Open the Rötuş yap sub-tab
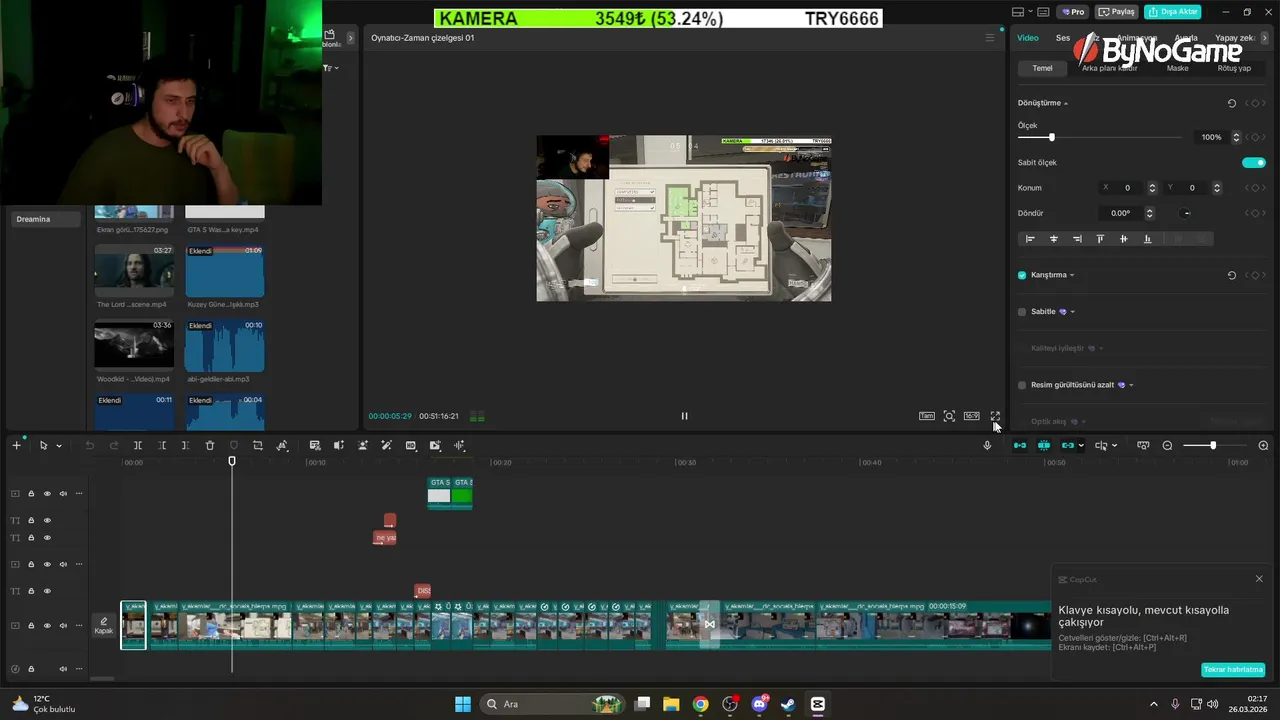This screenshot has height=720, width=1280. (1234, 68)
